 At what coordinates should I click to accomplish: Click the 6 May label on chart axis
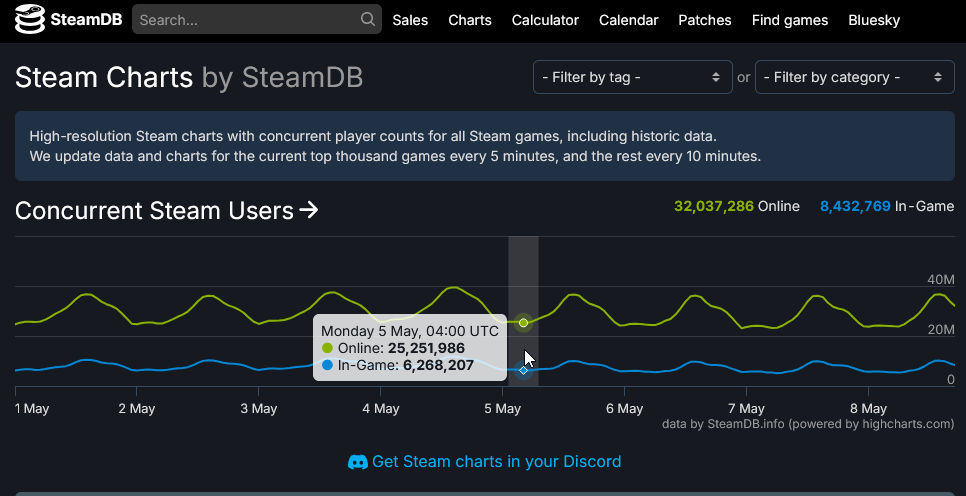pos(624,409)
